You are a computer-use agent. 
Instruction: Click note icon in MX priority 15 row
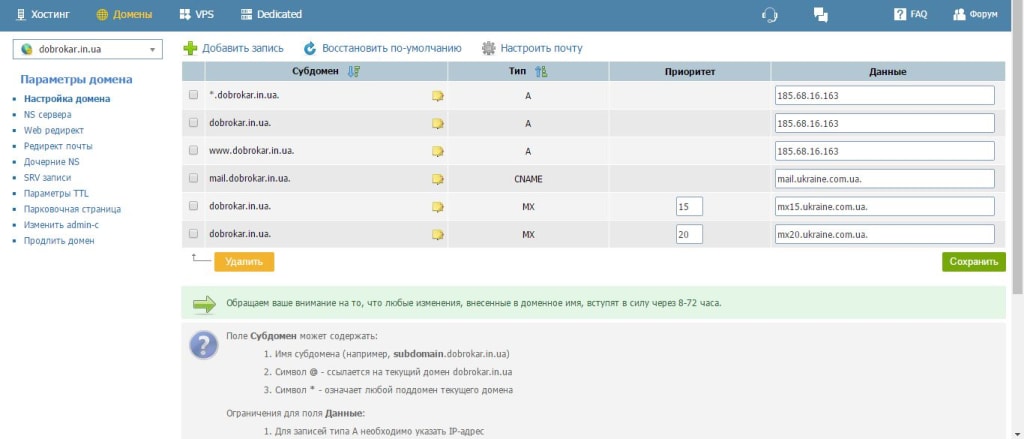coord(438,206)
